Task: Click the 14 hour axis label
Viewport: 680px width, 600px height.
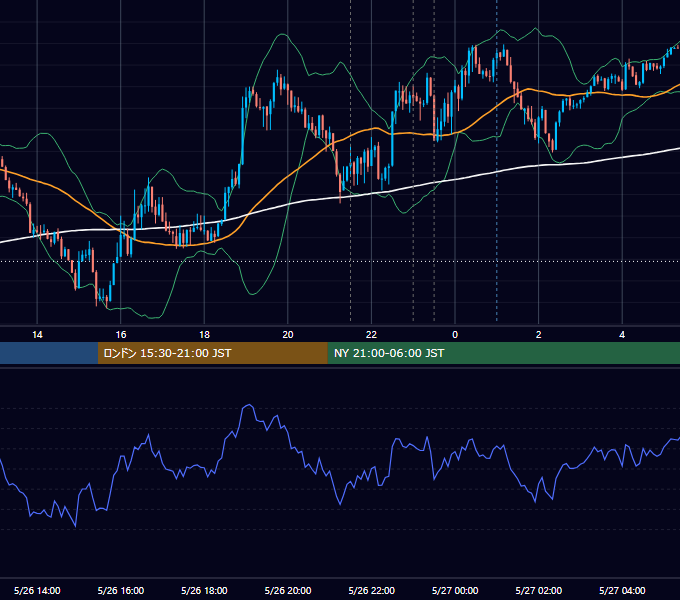Action: coord(37,335)
